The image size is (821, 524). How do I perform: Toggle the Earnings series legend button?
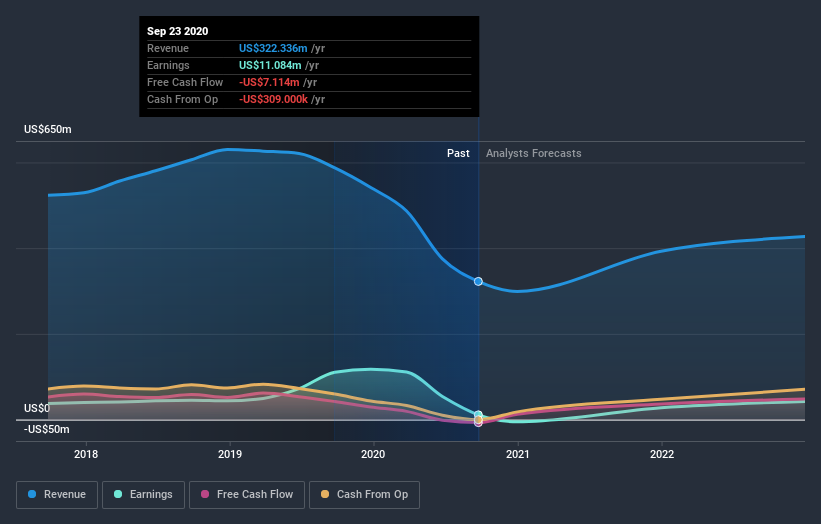tap(143, 495)
